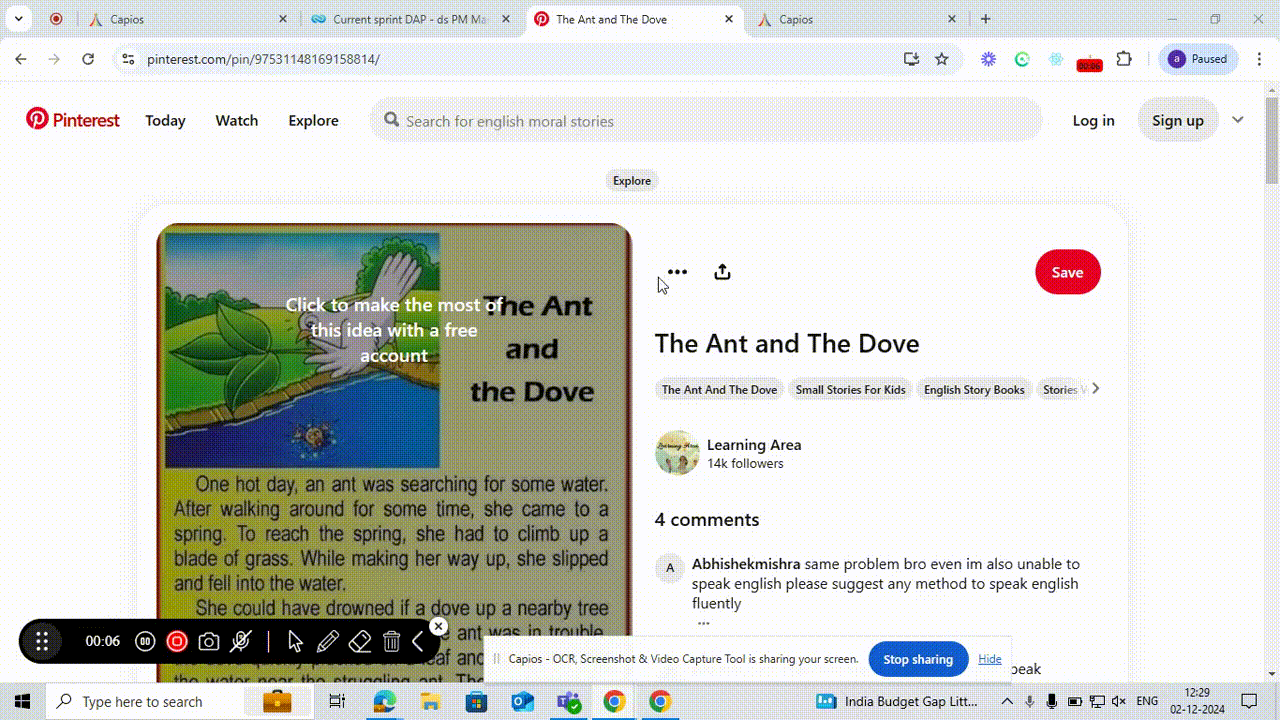This screenshot has width=1280, height=720.
Task: Click the Small Stories For Kids tag
Action: coord(851,389)
